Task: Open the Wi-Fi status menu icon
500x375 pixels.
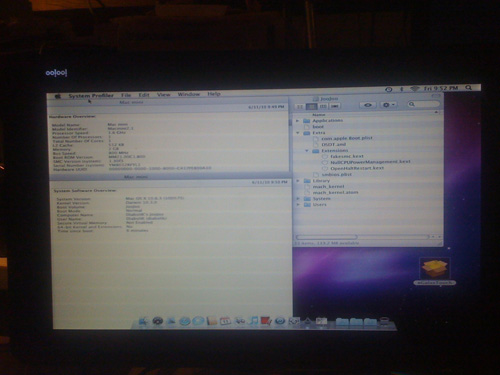Action: pyautogui.click(x=415, y=89)
